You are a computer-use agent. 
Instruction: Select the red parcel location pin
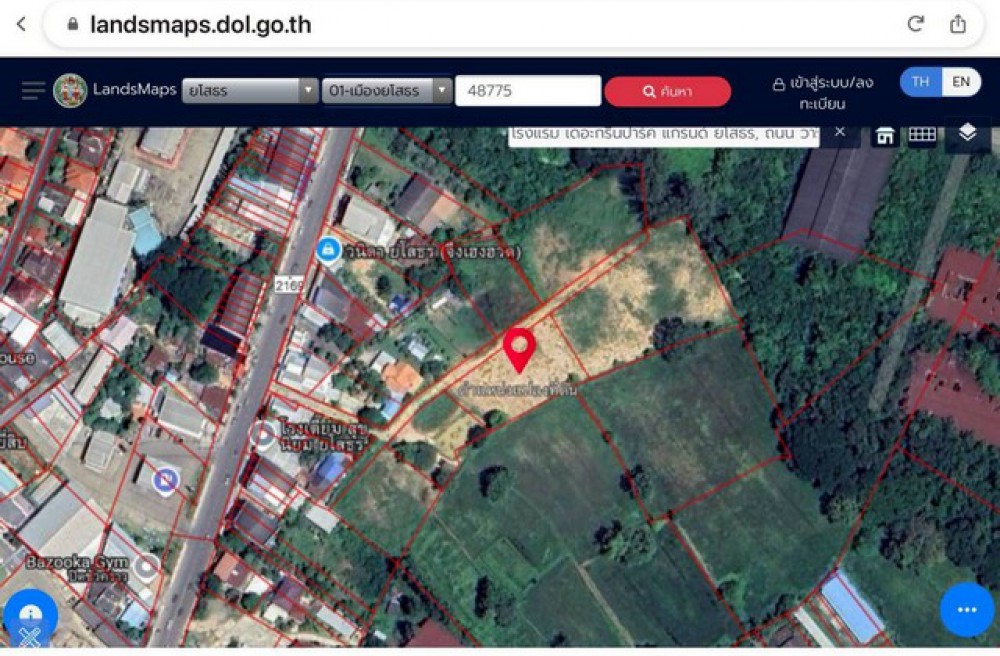click(519, 350)
